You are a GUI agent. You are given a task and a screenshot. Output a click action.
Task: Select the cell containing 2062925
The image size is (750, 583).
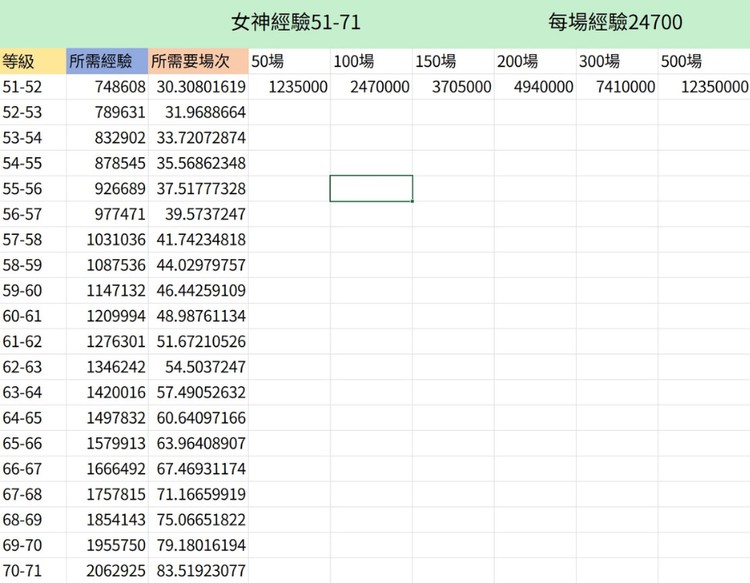click(x=107, y=572)
